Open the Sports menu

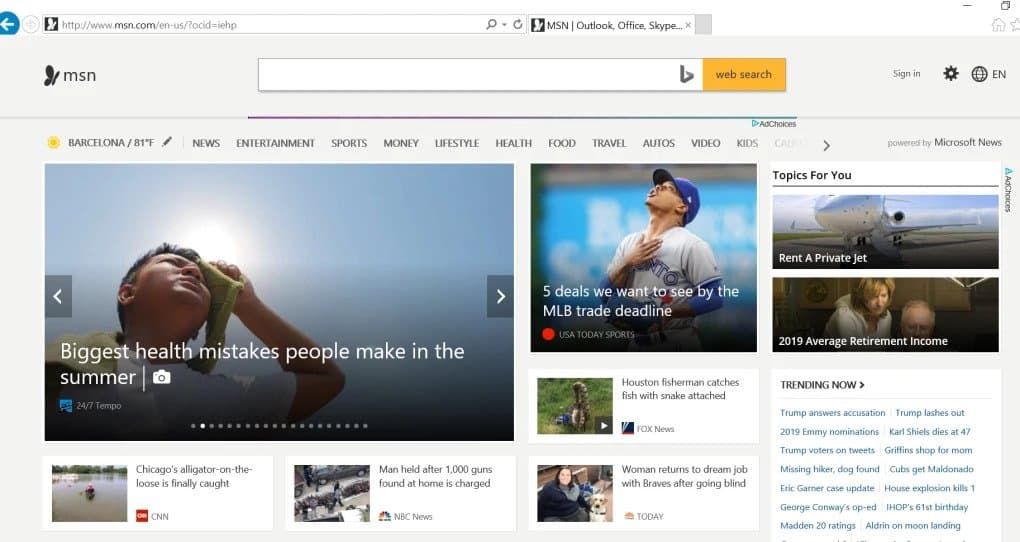pos(349,143)
